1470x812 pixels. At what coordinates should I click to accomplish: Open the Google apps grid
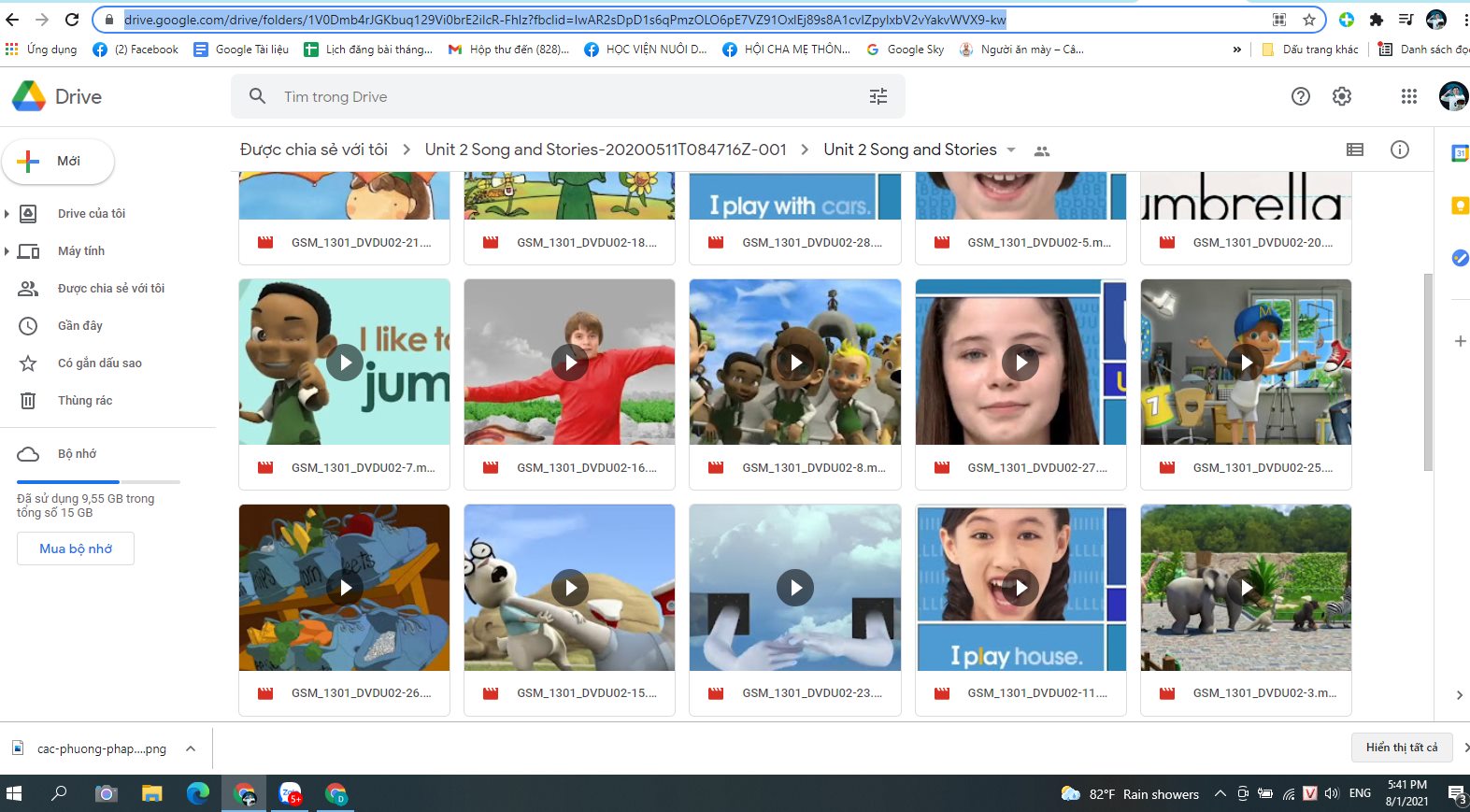coord(1408,96)
